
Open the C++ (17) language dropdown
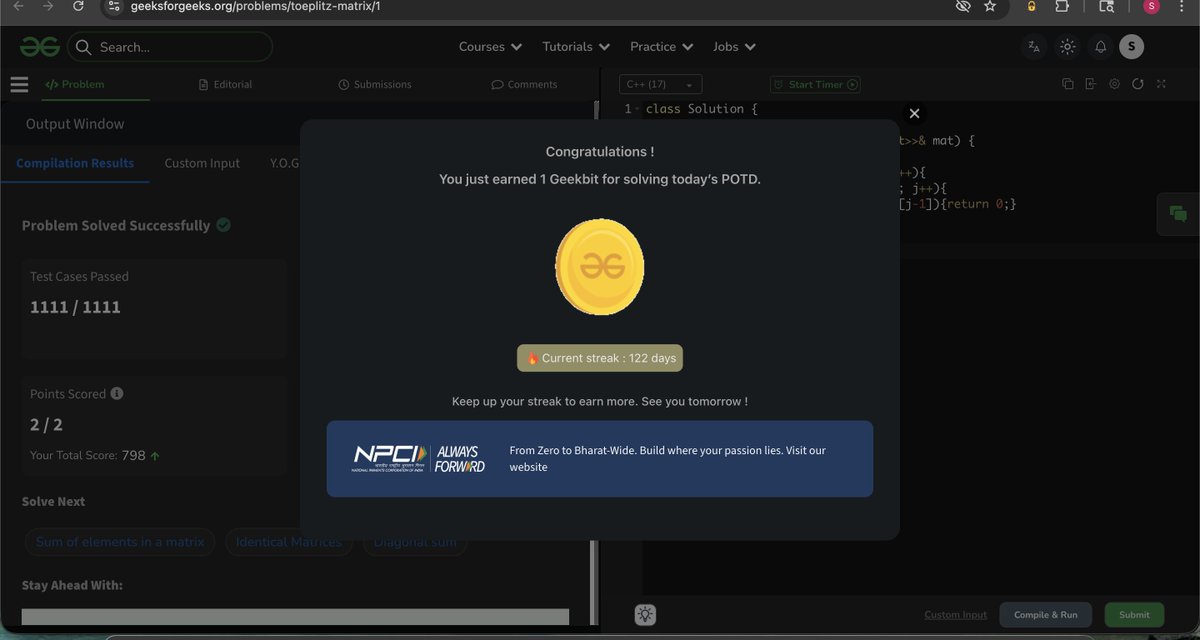[660, 85]
